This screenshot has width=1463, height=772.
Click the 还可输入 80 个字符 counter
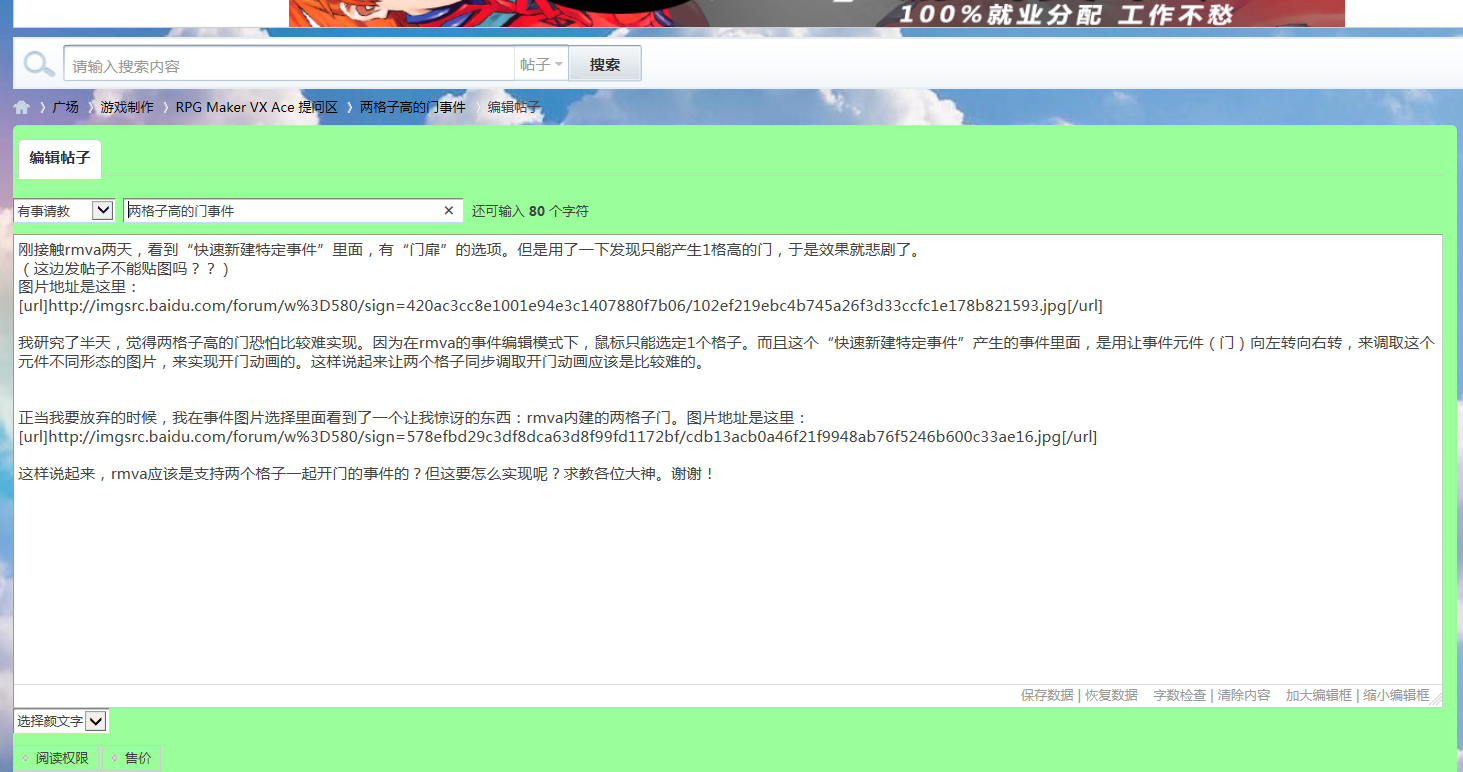(x=530, y=211)
